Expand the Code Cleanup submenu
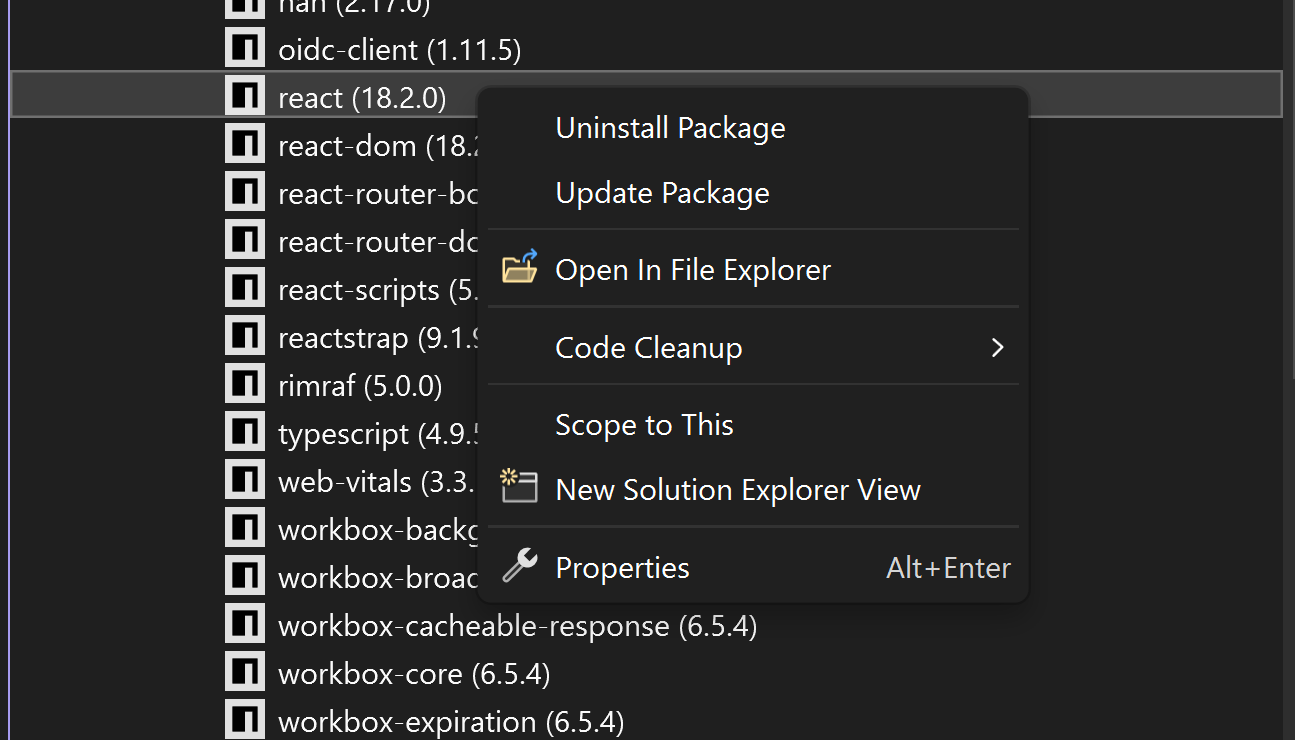The image size is (1295, 740). (648, 347)
